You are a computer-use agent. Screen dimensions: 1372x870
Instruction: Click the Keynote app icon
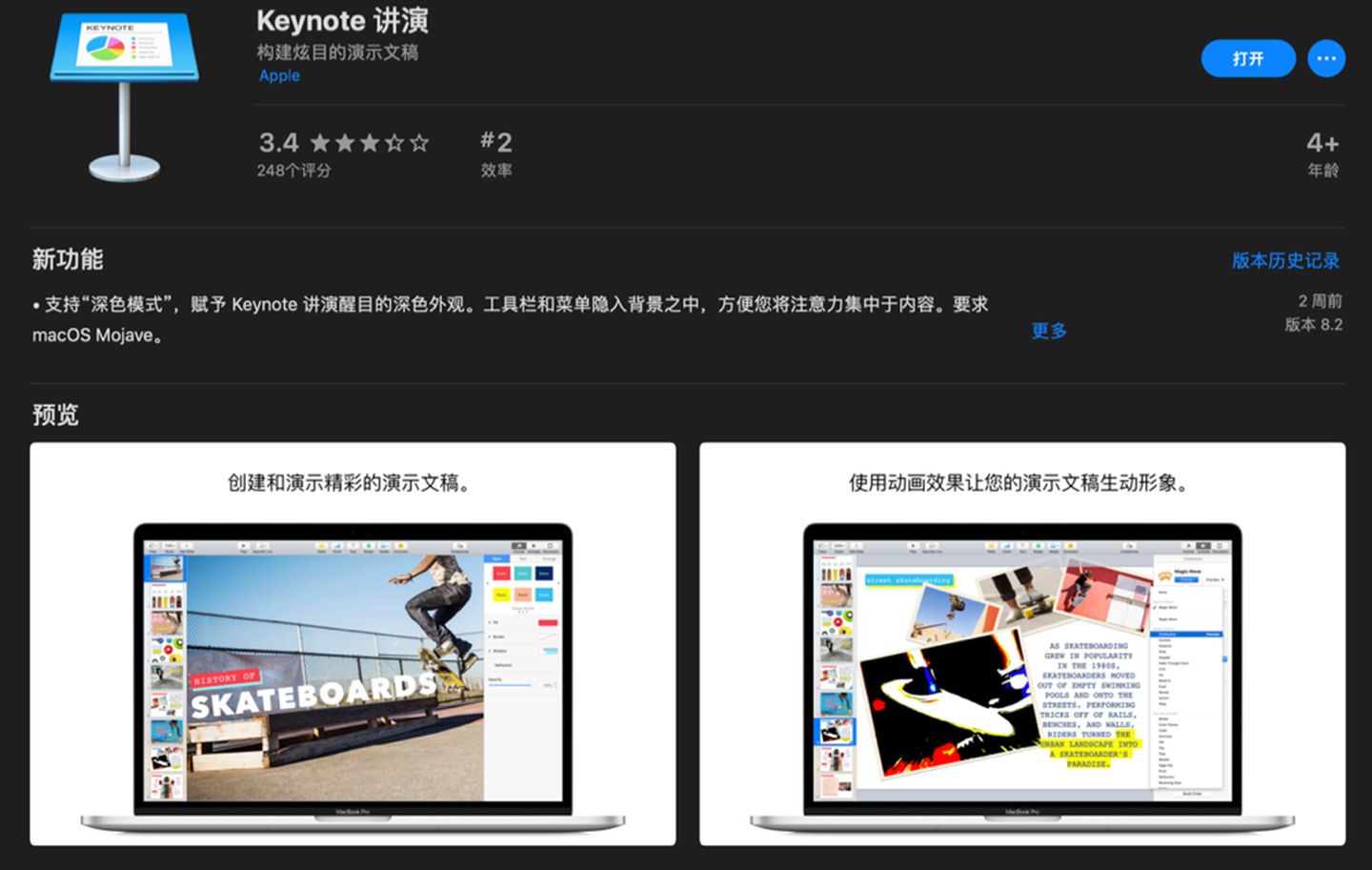click(x=125, y=97)
